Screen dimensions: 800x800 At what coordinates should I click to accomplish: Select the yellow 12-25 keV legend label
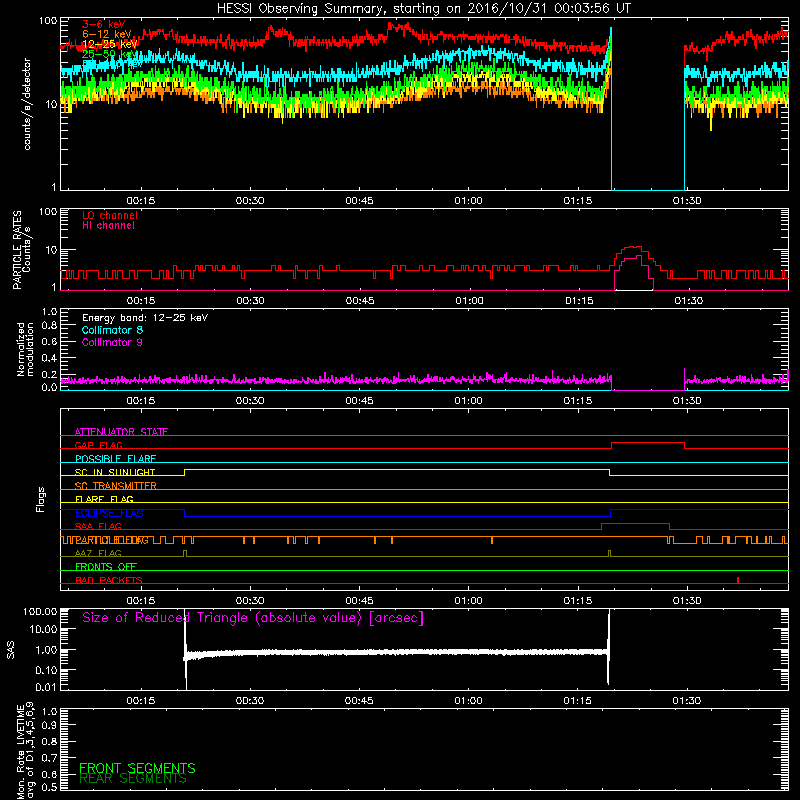tap(110, 44)
